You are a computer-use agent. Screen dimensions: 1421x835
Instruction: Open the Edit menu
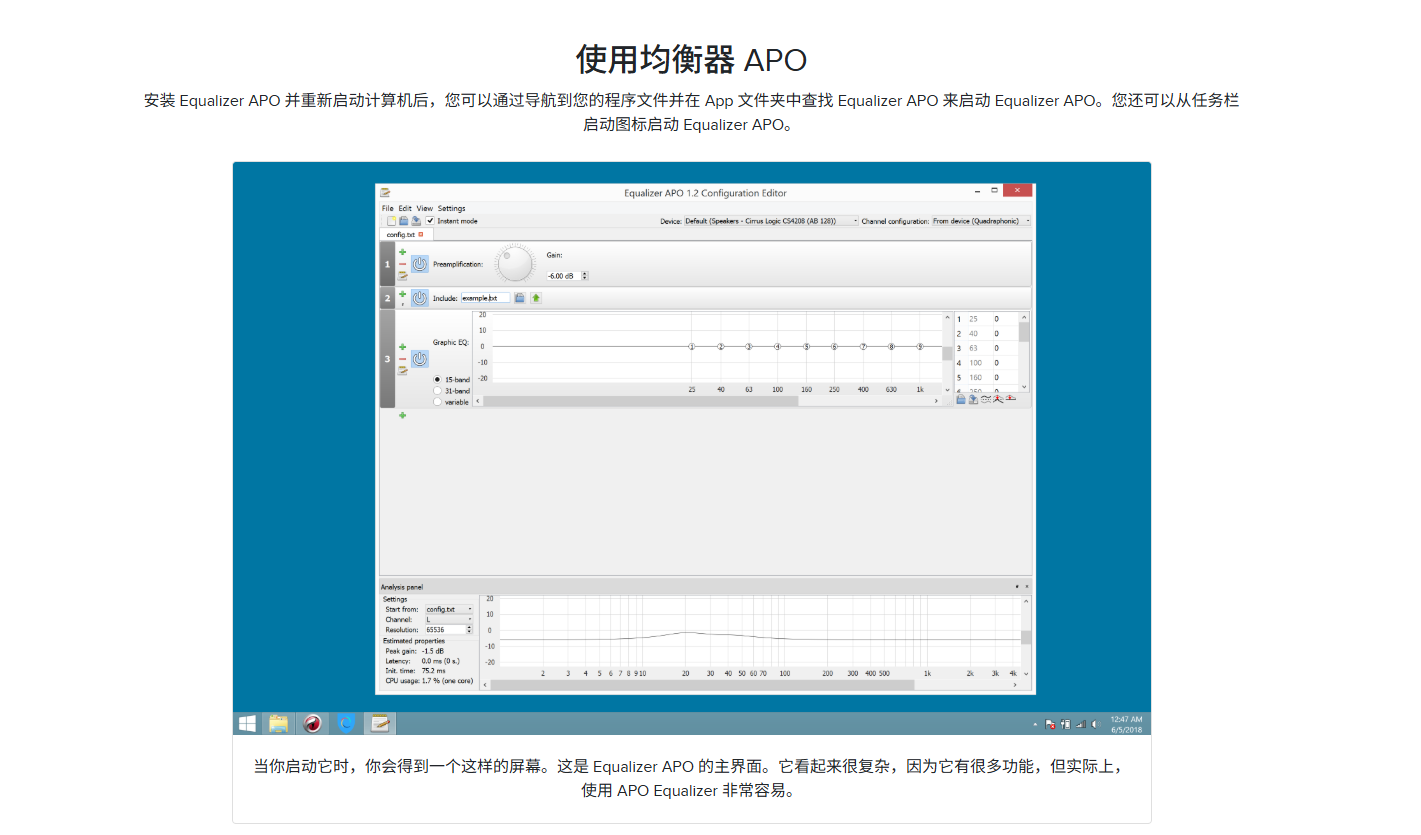pyautogui.click(x=405, y=208)
